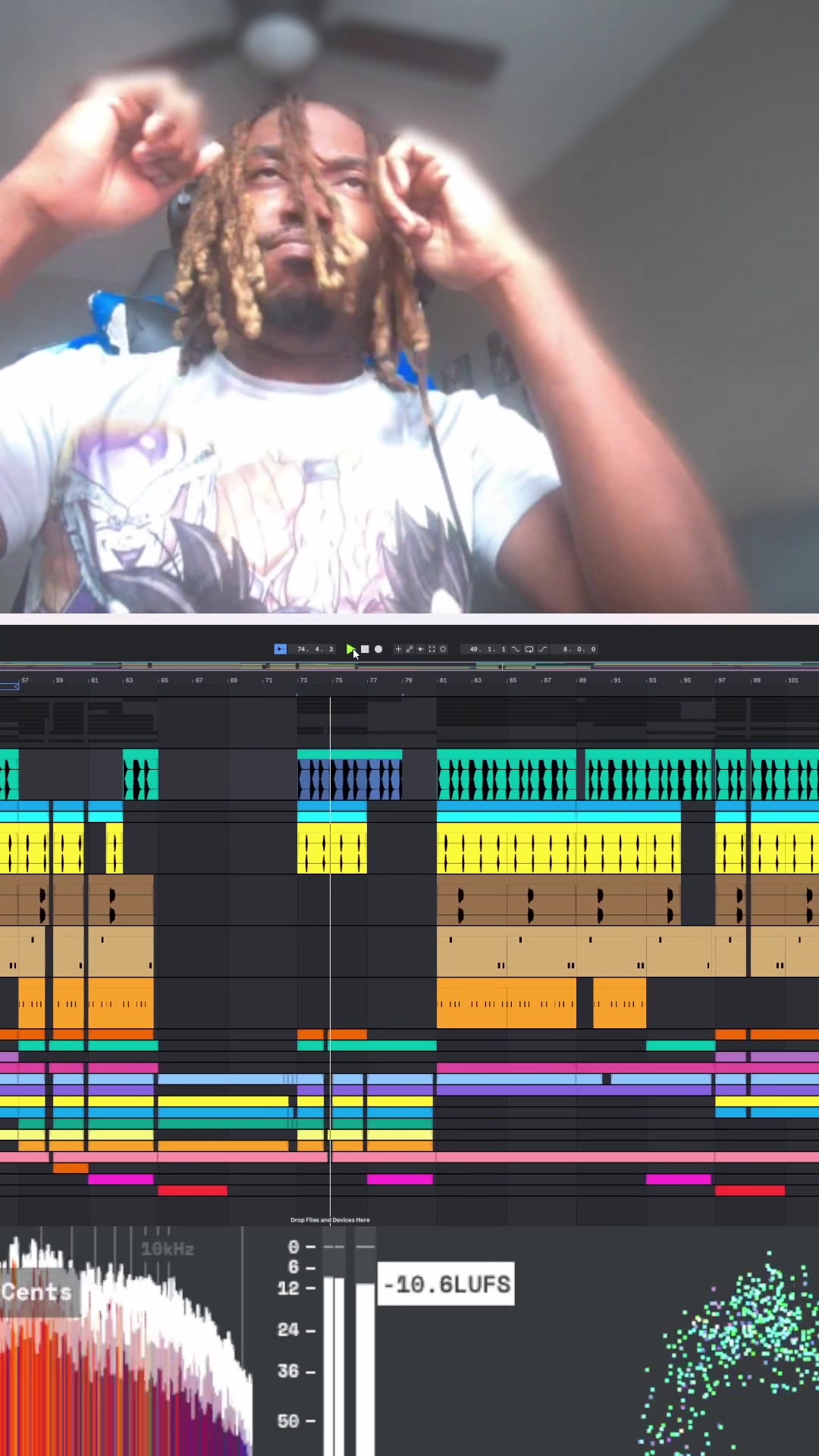
Task: Select the short orange clip near bar 90
Action: click(620, 1003)
